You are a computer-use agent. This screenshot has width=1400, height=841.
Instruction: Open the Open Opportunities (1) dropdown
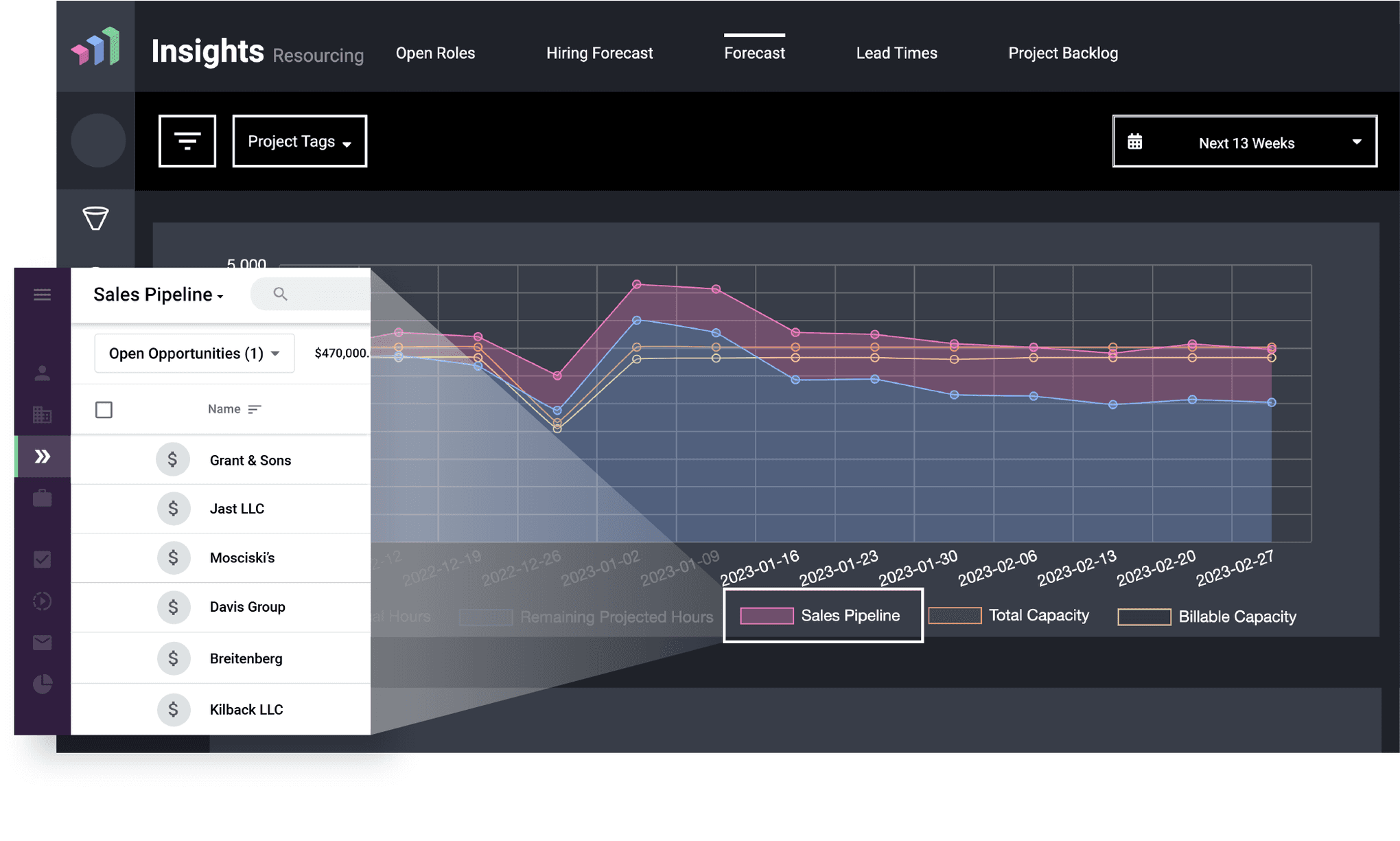194,354
